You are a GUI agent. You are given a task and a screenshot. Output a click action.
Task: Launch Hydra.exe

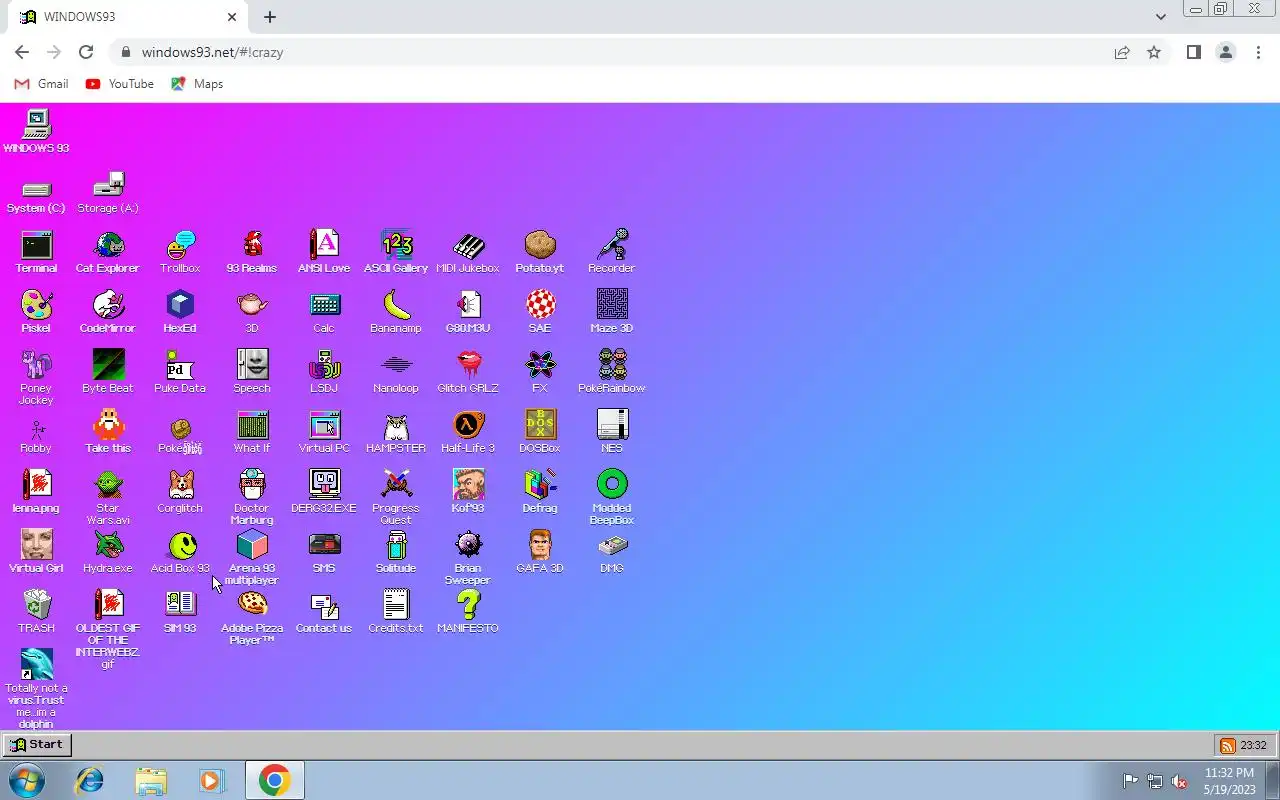coord(108,551)
